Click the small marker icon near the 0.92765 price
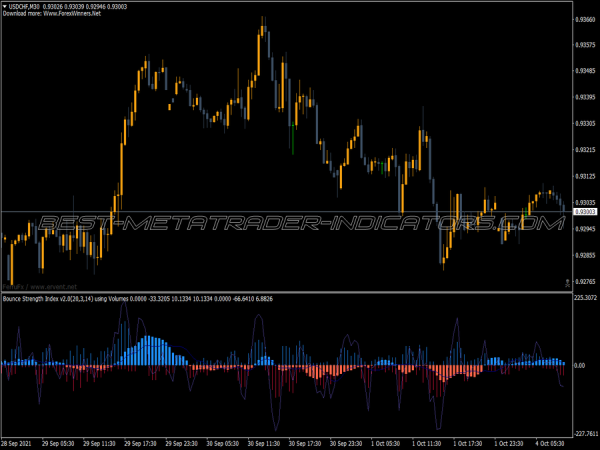Screen dimensions: 600x450 click(x=567, y=283)
